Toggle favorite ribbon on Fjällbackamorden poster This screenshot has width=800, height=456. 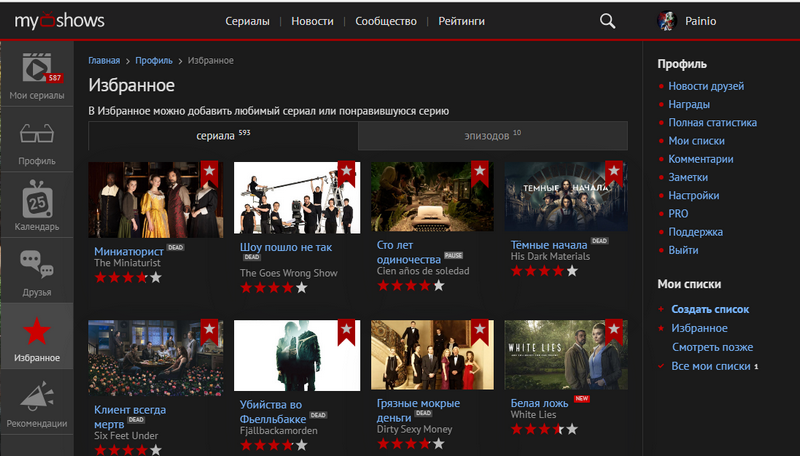[x=346, y=332]
